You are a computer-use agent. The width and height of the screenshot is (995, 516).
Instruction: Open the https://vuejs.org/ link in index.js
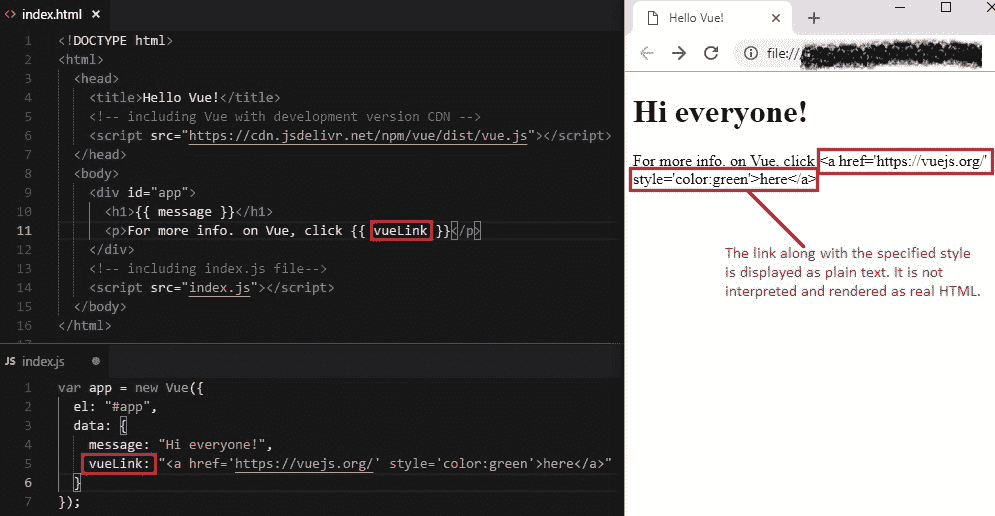click(304, 464)
